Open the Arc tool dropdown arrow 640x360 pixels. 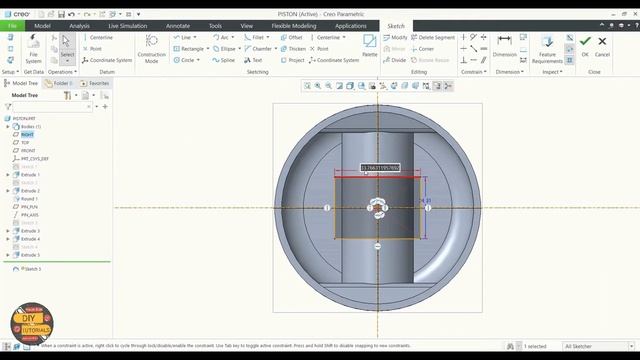(x=233, y=37)
